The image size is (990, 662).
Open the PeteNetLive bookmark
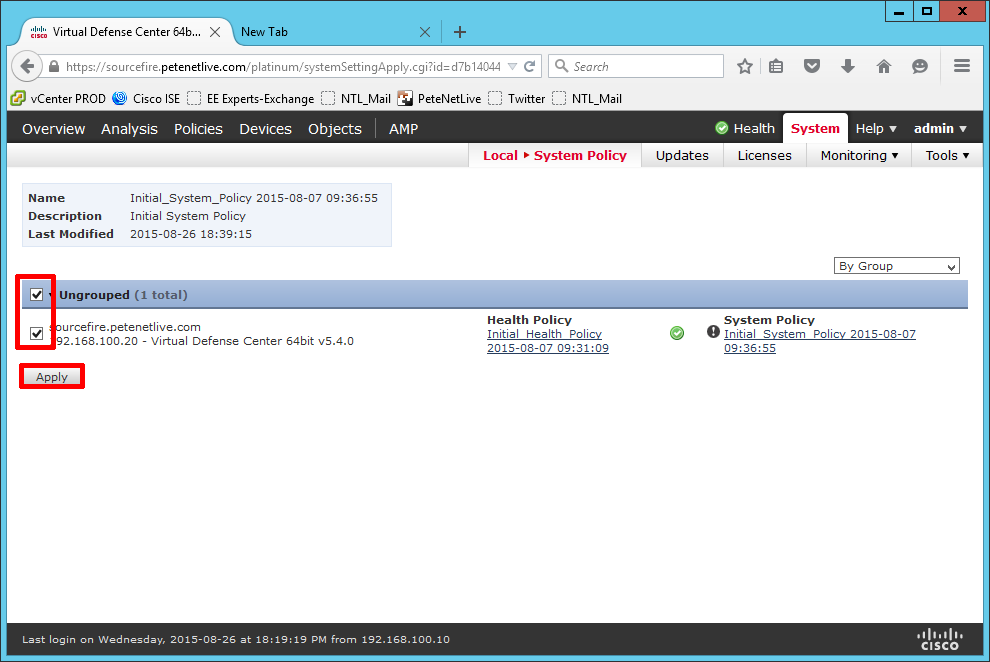tap(439, 98)
